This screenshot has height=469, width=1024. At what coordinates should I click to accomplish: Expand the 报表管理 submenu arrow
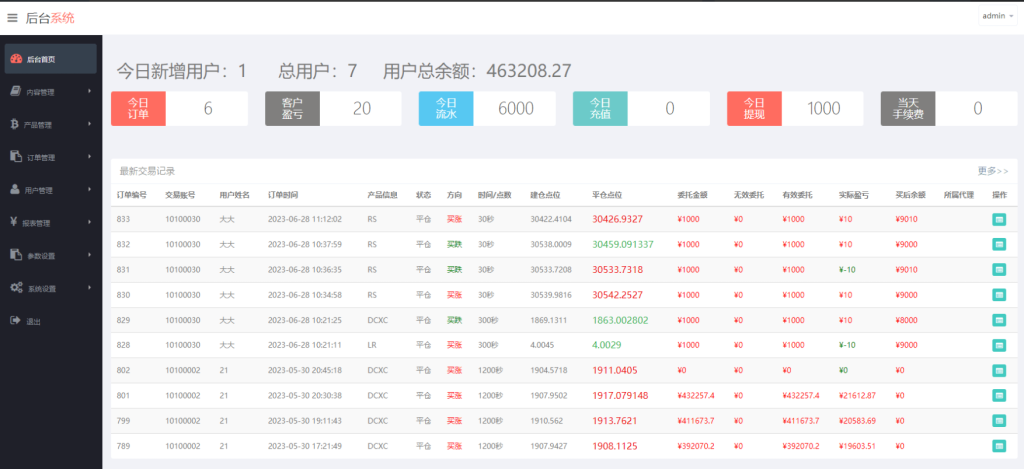[89, 222]
